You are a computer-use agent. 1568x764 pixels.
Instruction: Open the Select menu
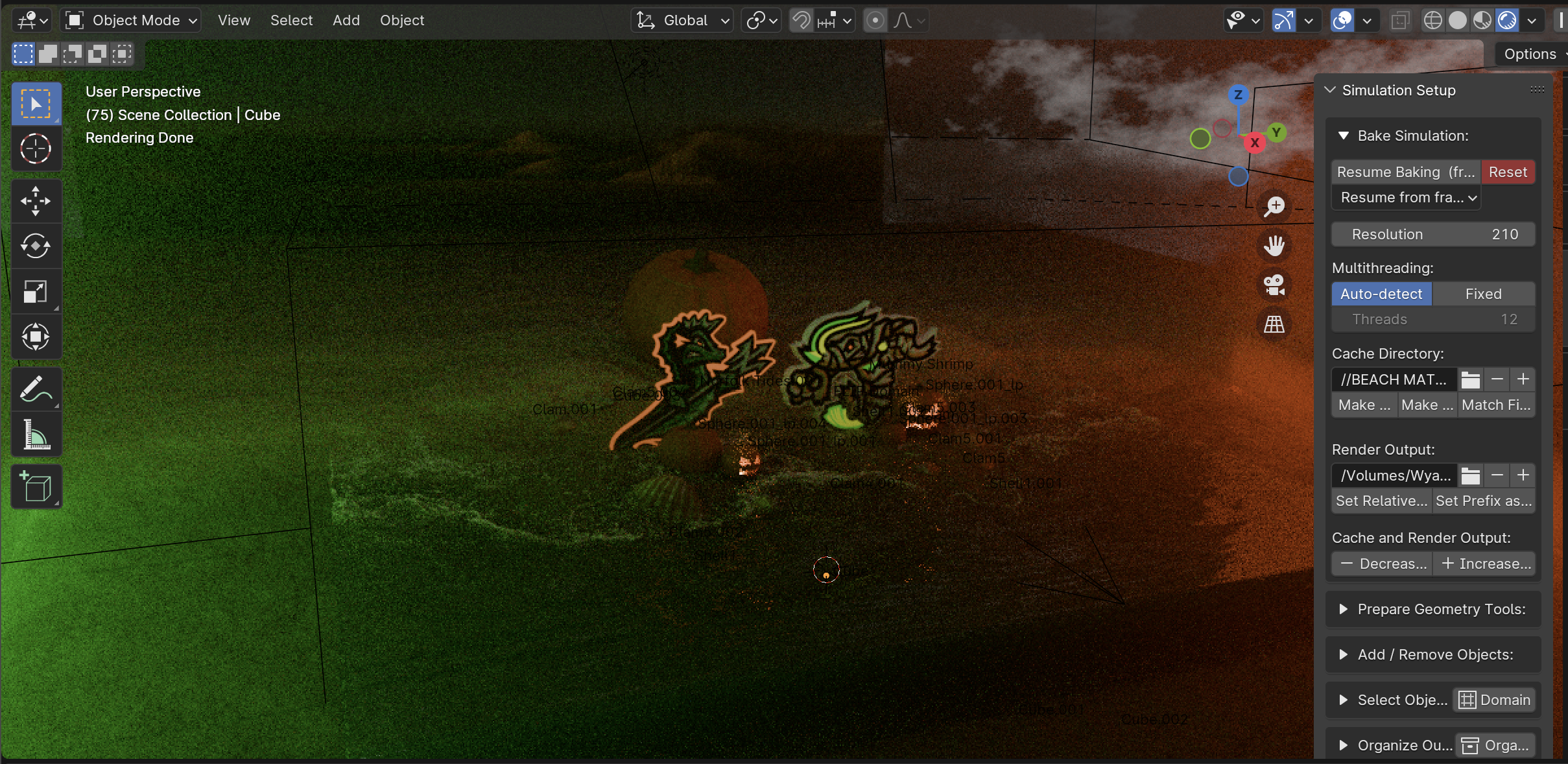[291, 21]
